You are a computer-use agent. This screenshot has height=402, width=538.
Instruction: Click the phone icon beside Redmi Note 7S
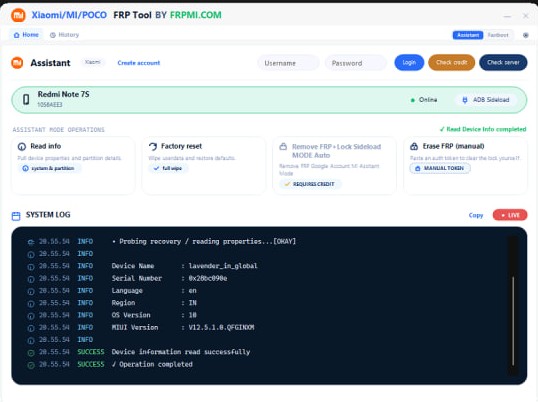pyautogui.click(x=26, y=99)
